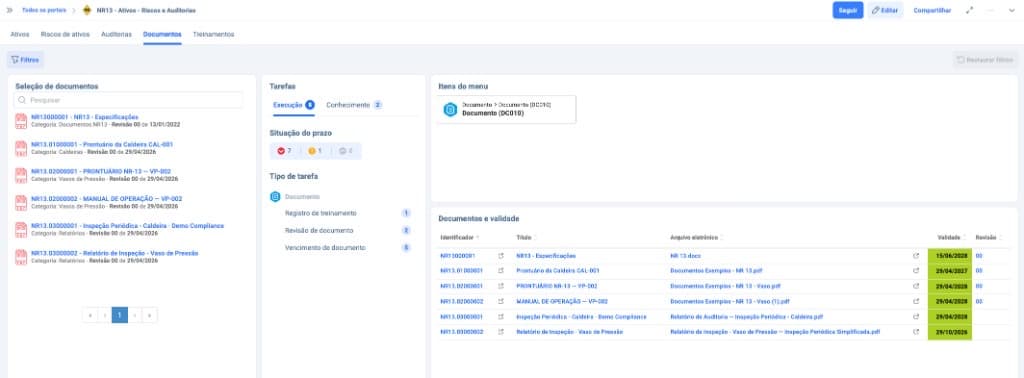This screenshot has width=1024, height=378.
Task: Click Documento (DC010) menu item hexagon icon
Action: (x=450, y=110)
